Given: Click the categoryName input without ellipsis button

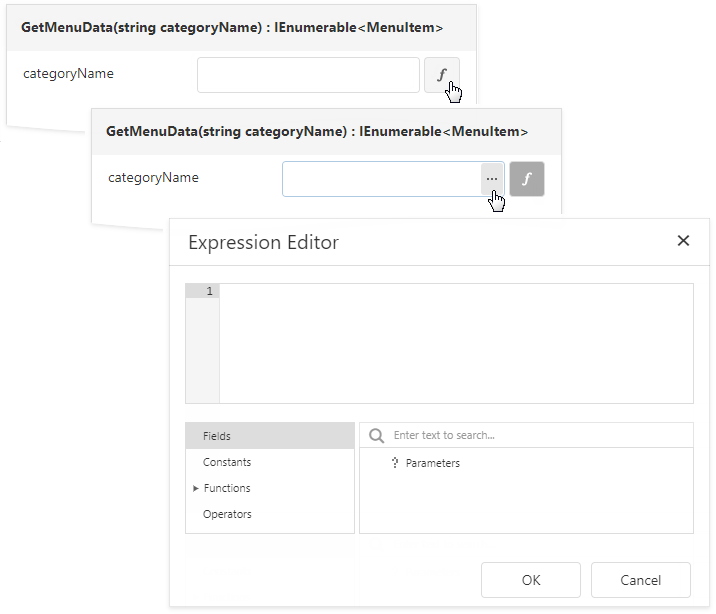Looking at the screenshot, I should (x=307, y=75).
